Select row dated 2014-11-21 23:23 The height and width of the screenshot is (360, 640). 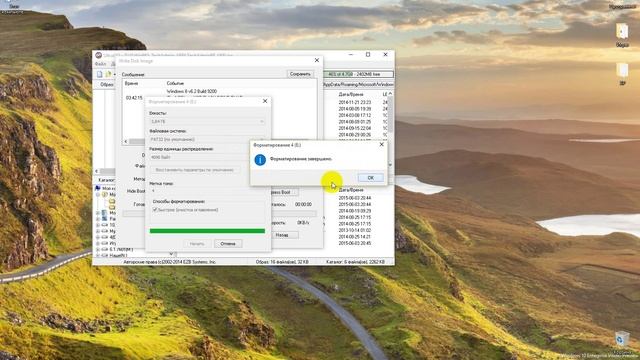[x=354, y=102]
